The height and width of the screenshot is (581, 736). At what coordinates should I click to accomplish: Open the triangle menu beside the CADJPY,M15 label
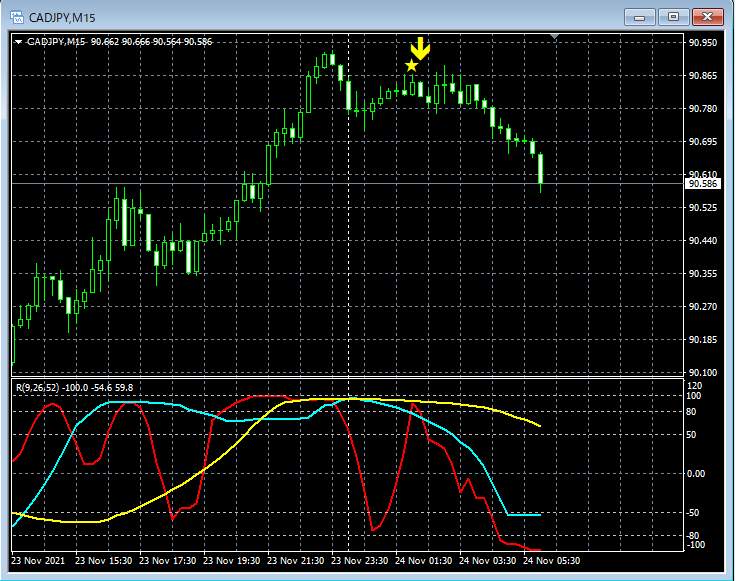18,42
